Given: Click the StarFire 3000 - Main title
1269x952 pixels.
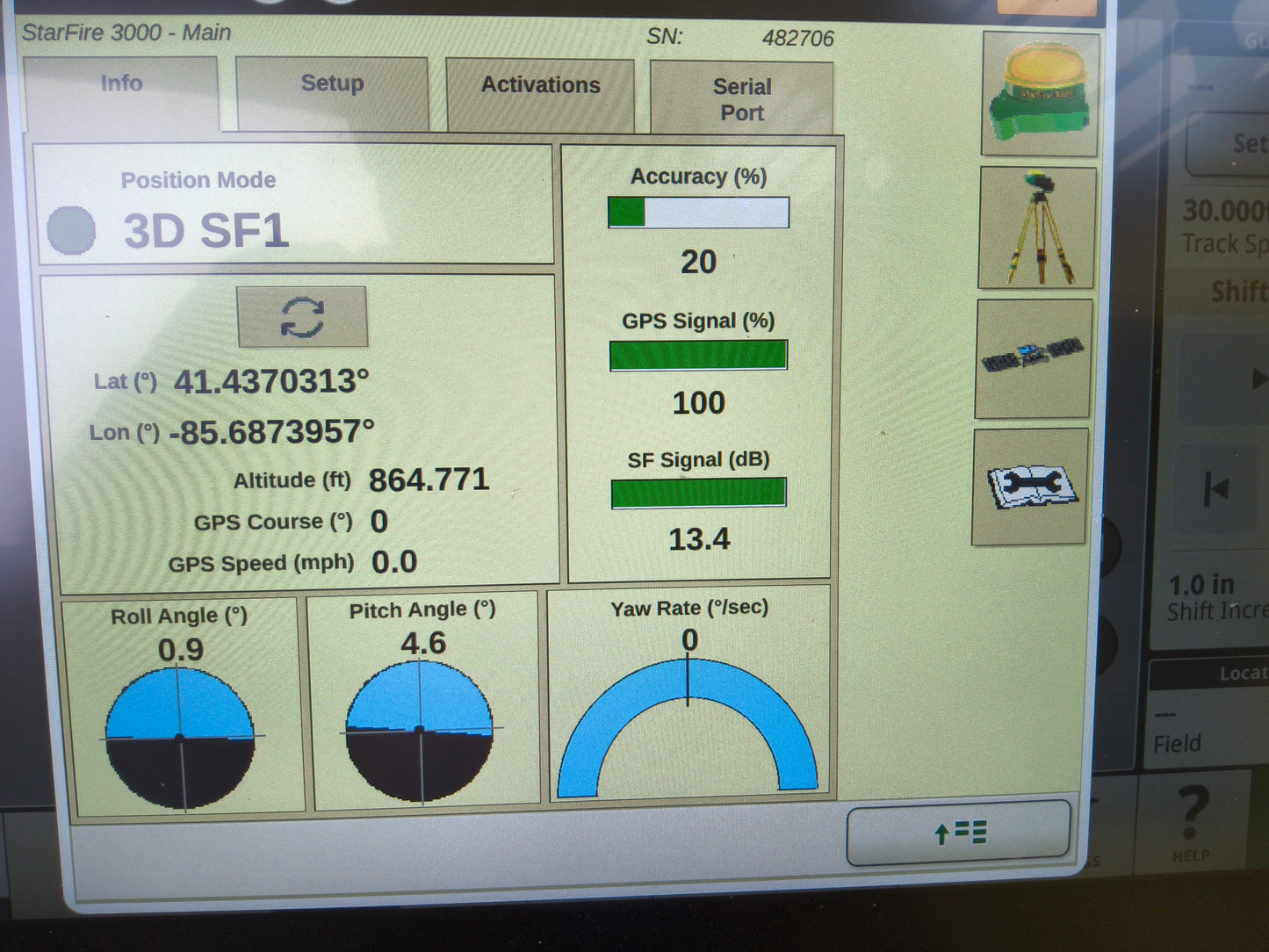Looking at the screenshot, I should click(x=126, y=32).
